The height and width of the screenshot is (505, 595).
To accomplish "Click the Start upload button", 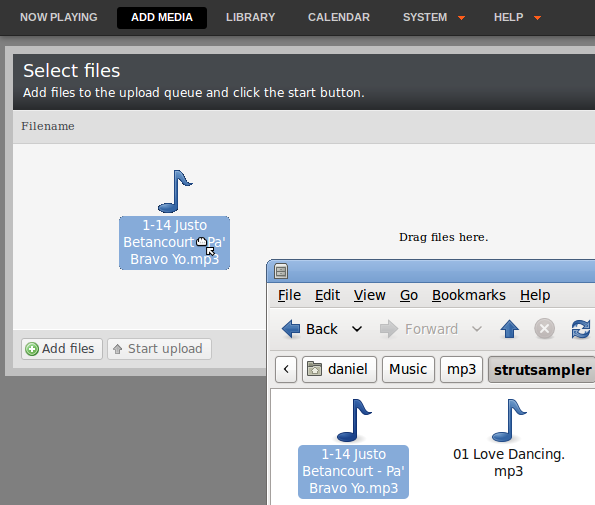I will (159, 349).
